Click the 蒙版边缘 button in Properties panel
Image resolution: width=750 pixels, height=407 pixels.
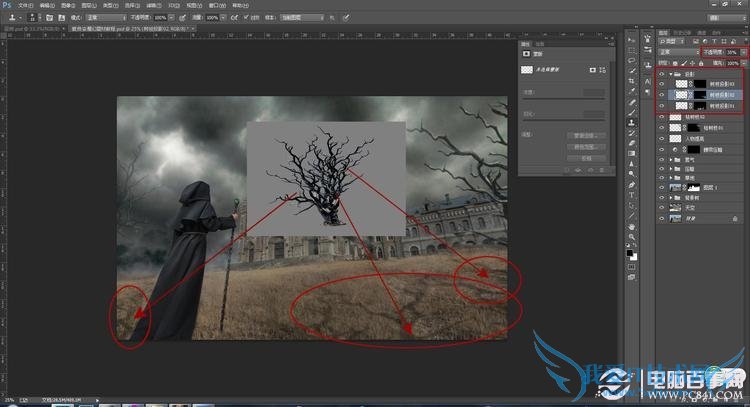[x=586, y=134]
